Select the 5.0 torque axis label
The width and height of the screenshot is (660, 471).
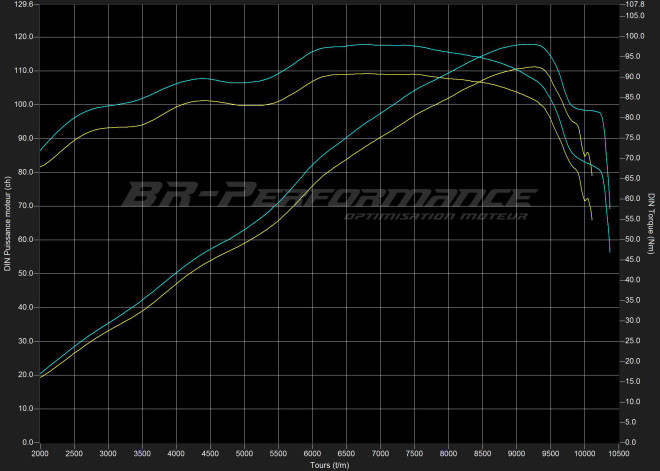(x=632, y=422)
